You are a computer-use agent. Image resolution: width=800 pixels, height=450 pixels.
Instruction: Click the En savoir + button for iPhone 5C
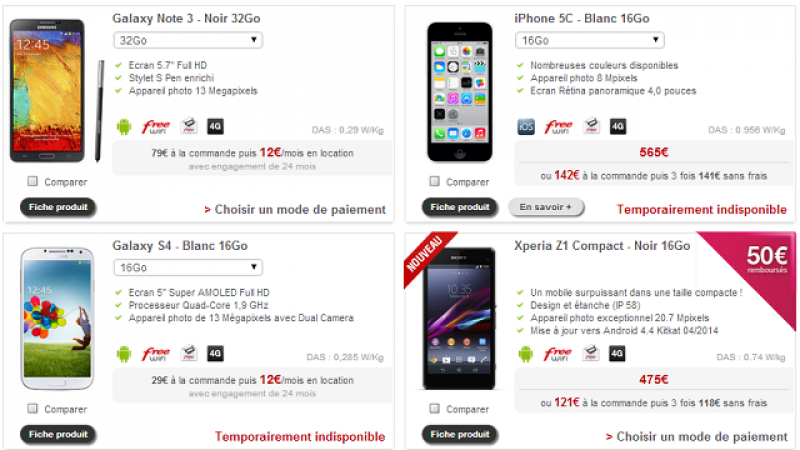(546, 207)
